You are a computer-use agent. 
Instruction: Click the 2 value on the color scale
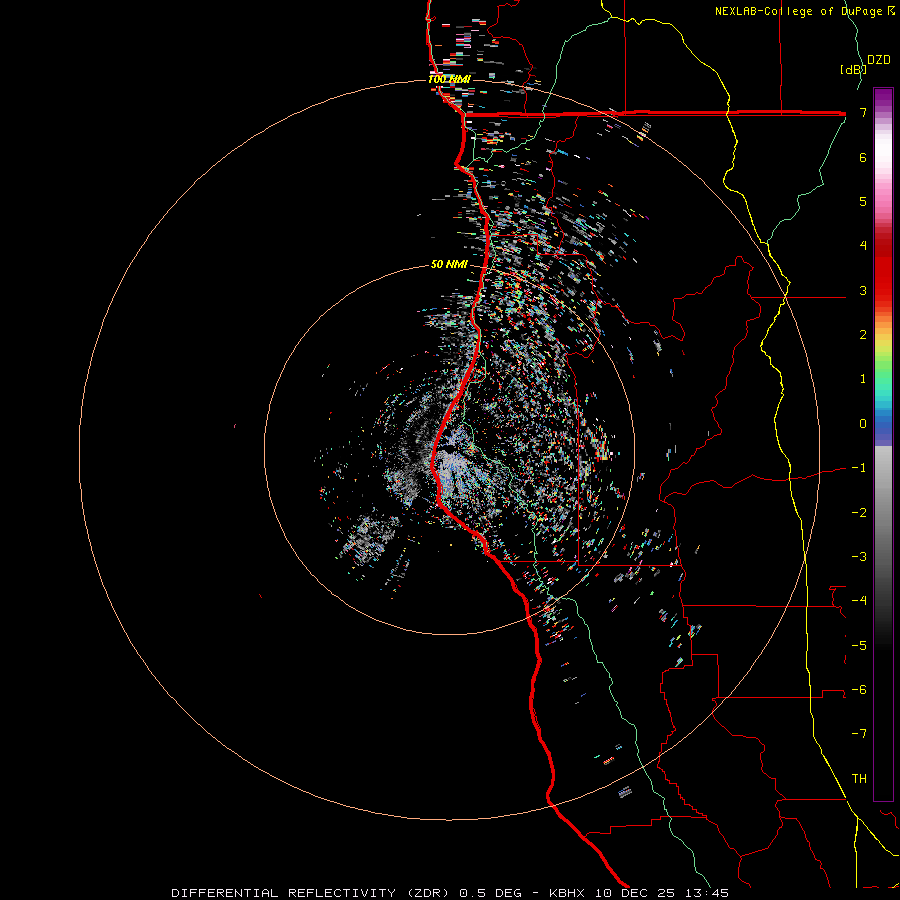pyautogui.click(x=863, y=335)
